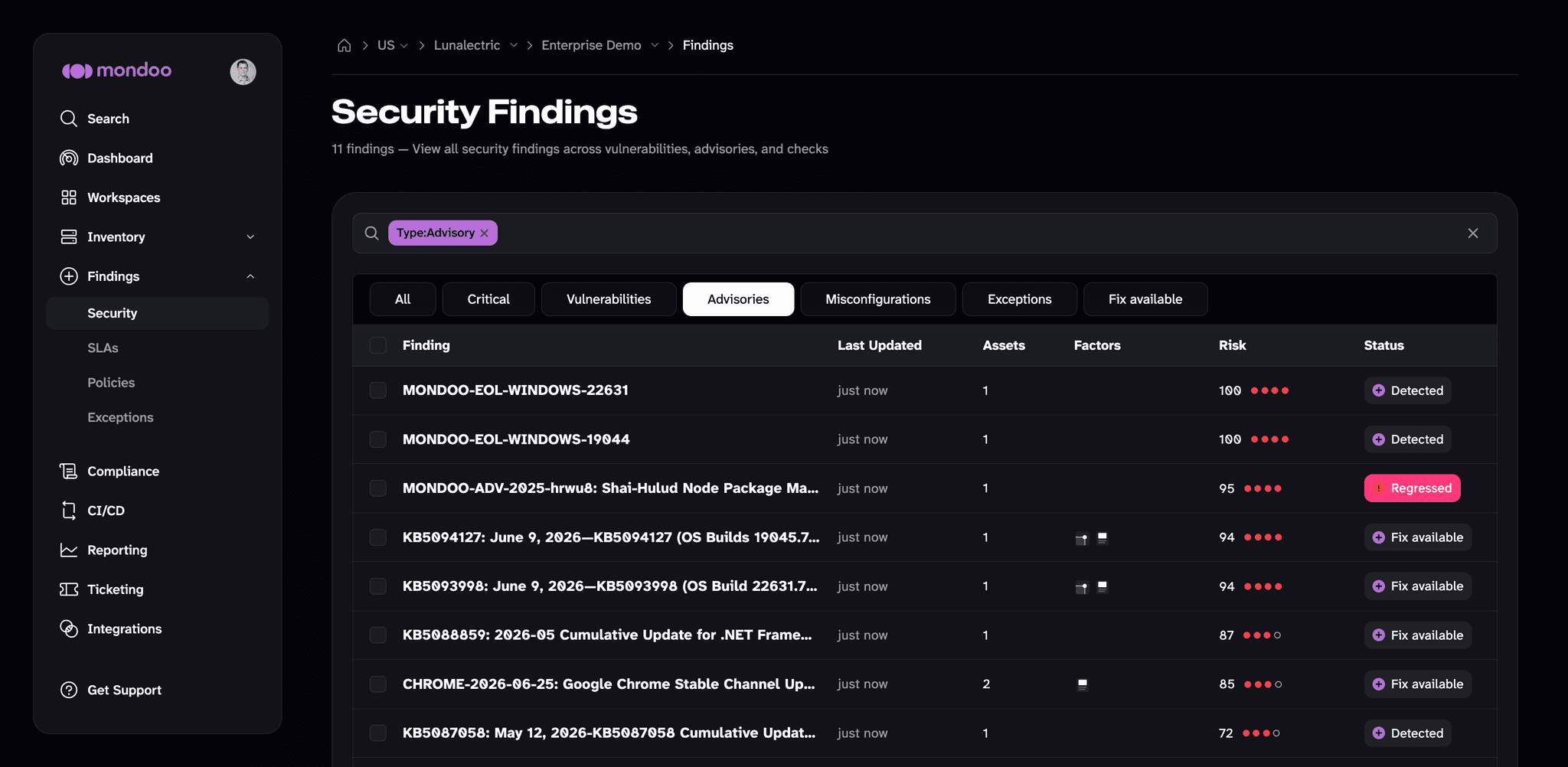The width and height of the screenshot is (1568, 767).
Task: Check the KB5088859 row checkbox
Action: [378, 635]
